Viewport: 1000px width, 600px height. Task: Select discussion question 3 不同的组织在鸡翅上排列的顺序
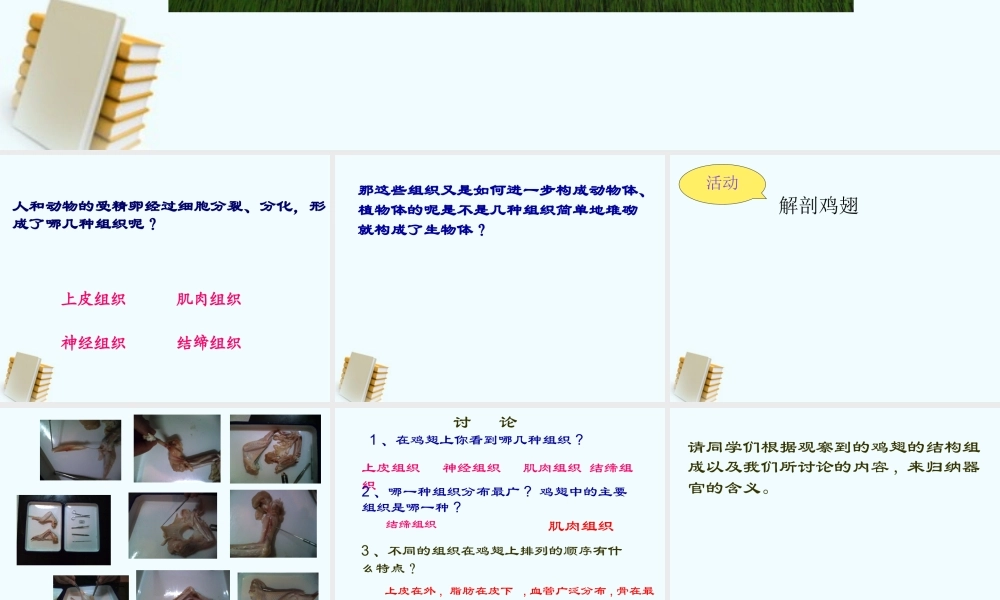click(491, 559)
